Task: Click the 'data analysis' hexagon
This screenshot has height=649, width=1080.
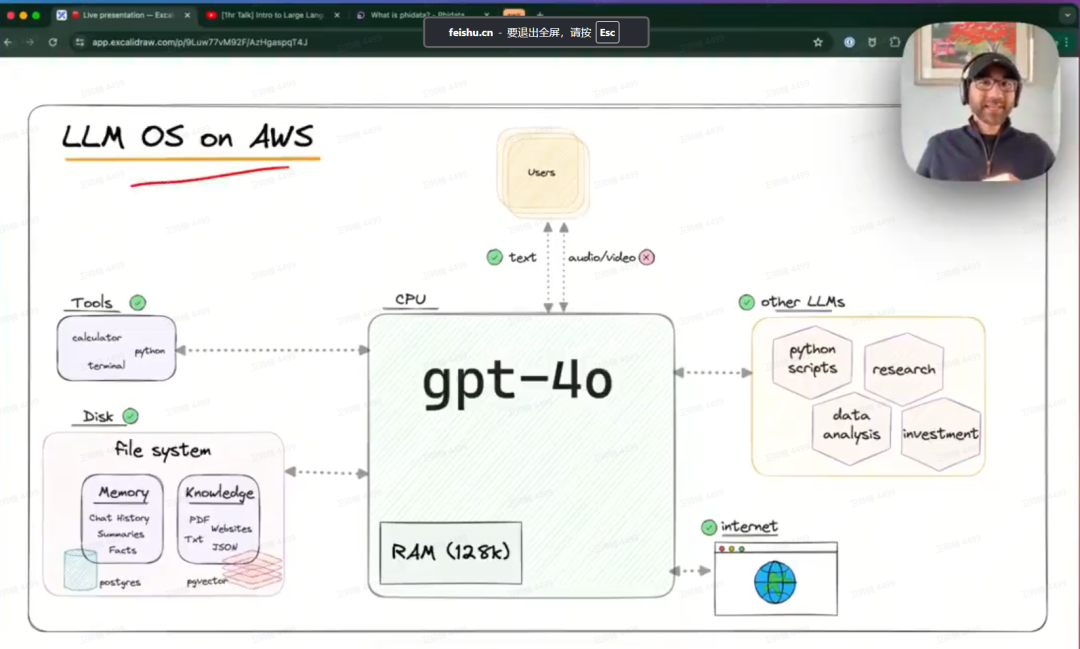Action: (851, 427)
